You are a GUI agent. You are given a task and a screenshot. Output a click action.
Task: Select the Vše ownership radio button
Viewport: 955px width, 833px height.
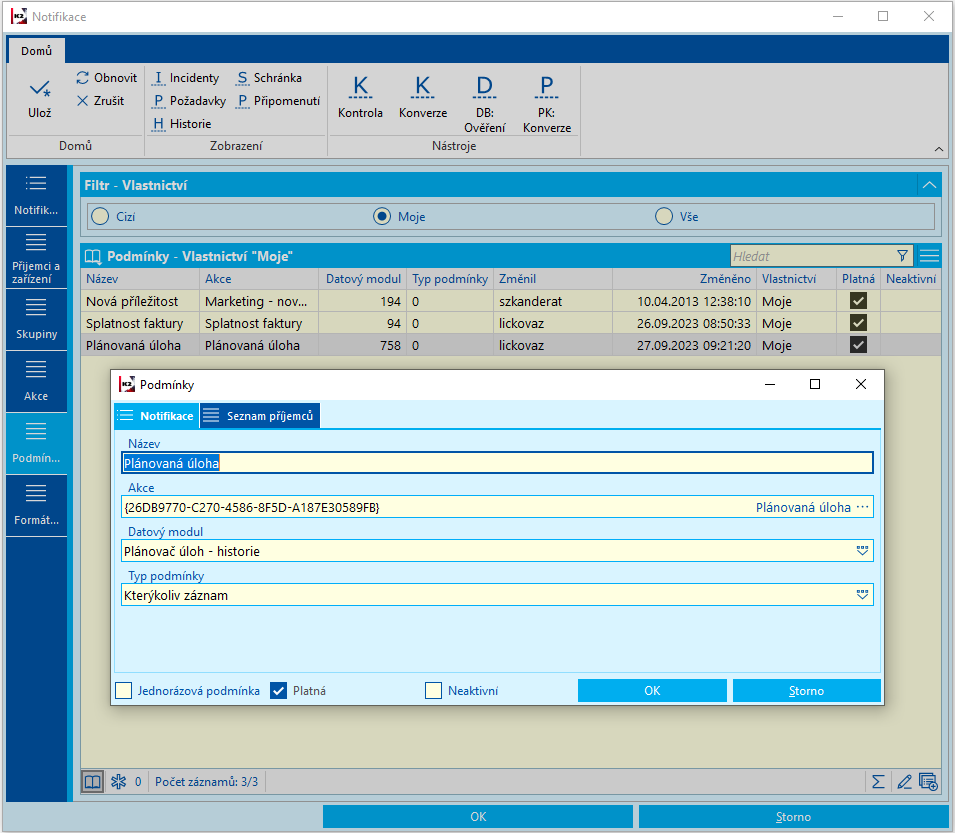664,216
